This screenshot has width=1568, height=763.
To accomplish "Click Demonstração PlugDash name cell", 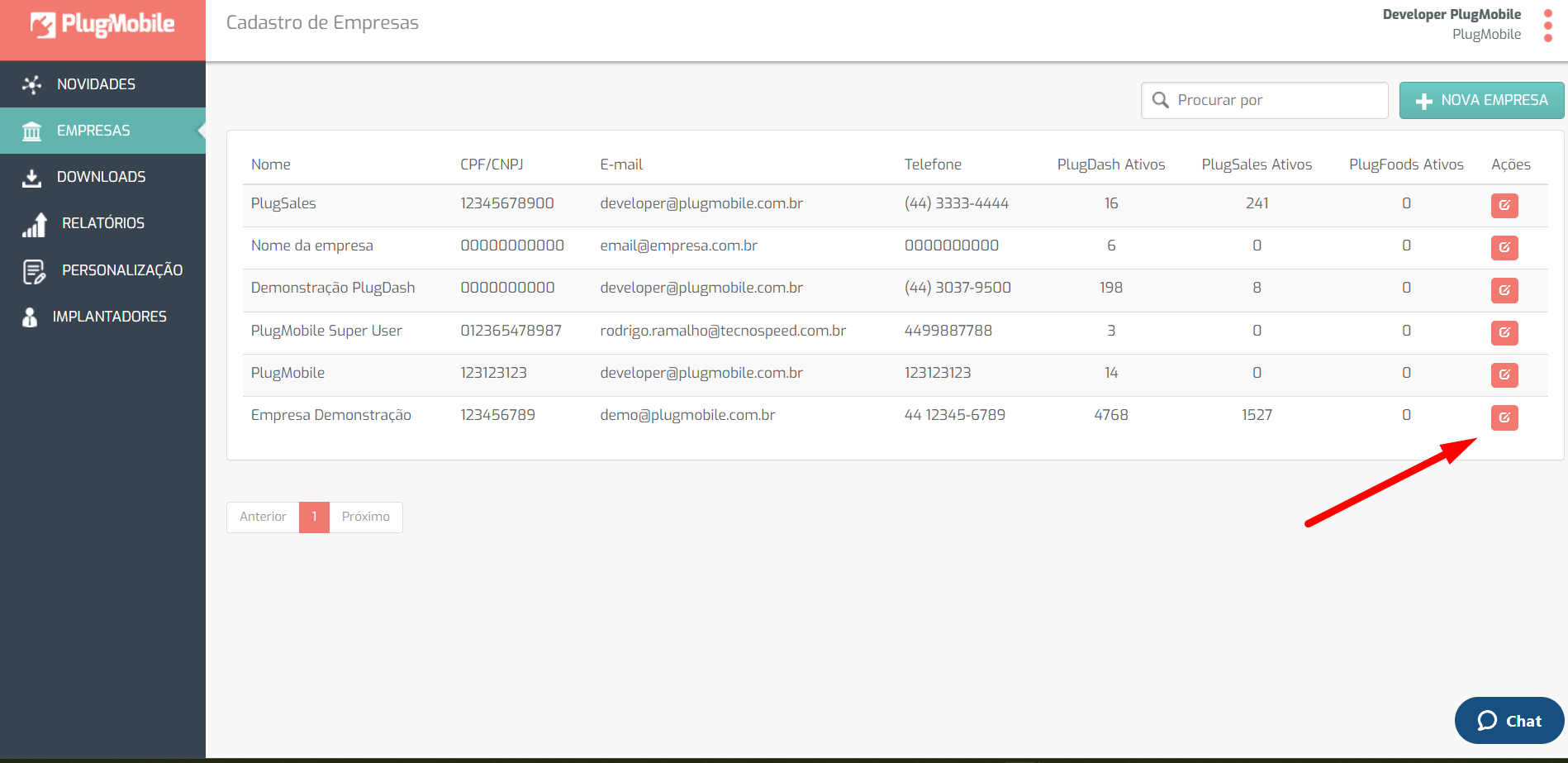I will pyautogui.click(x=333, y=288).
